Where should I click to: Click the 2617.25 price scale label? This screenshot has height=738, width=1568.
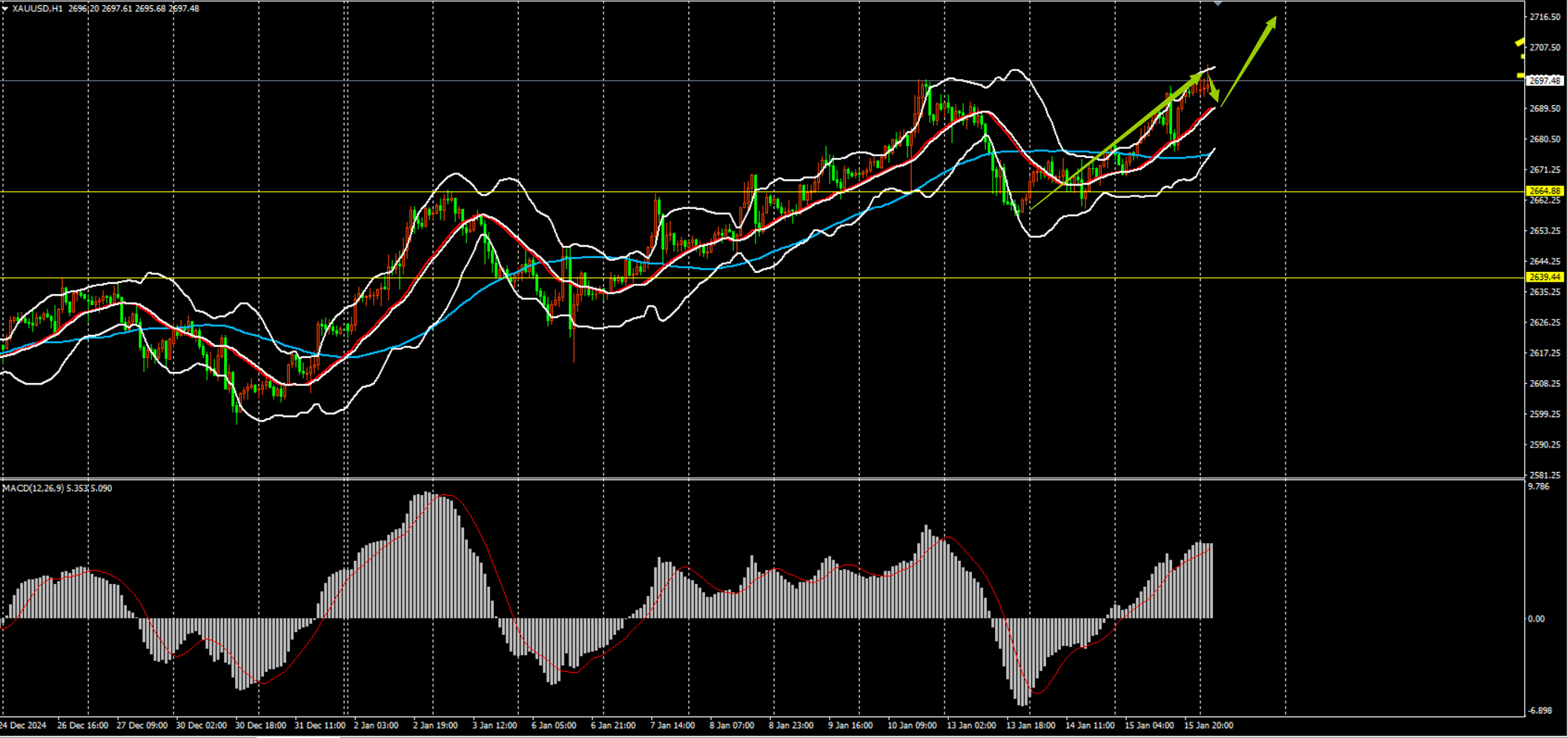point(1545,353)
